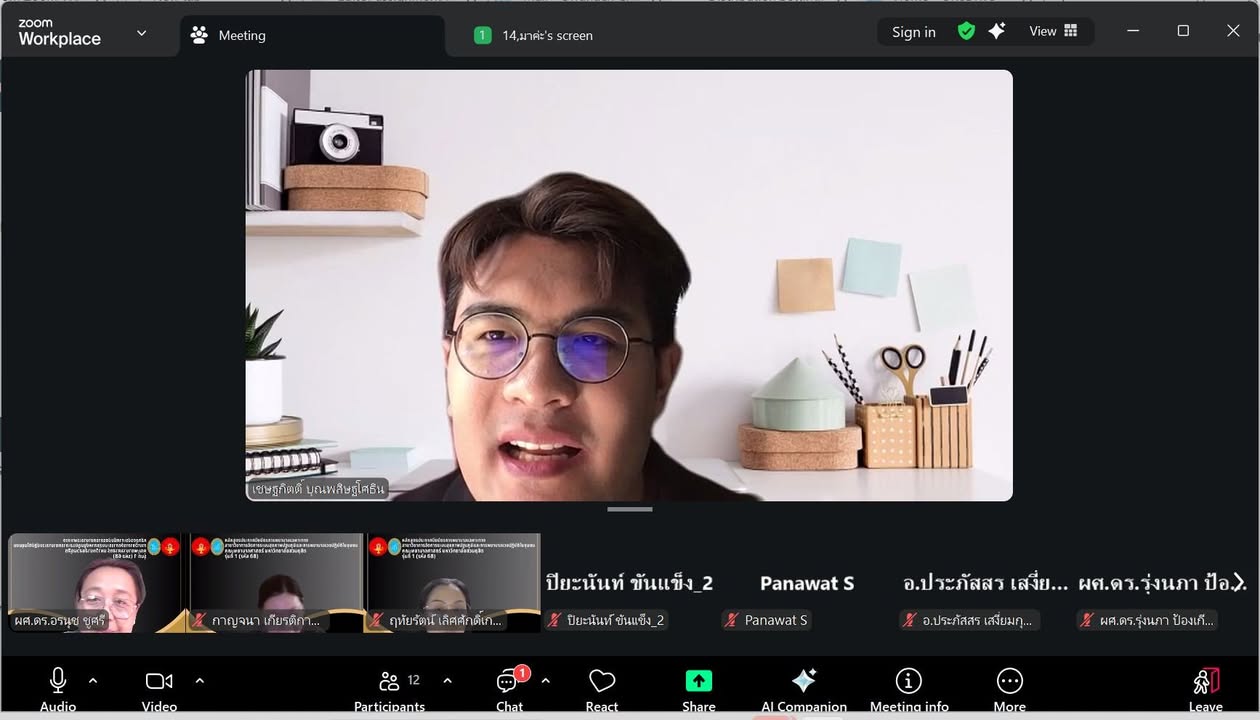Open the Participants list icon

click(390, 682)
